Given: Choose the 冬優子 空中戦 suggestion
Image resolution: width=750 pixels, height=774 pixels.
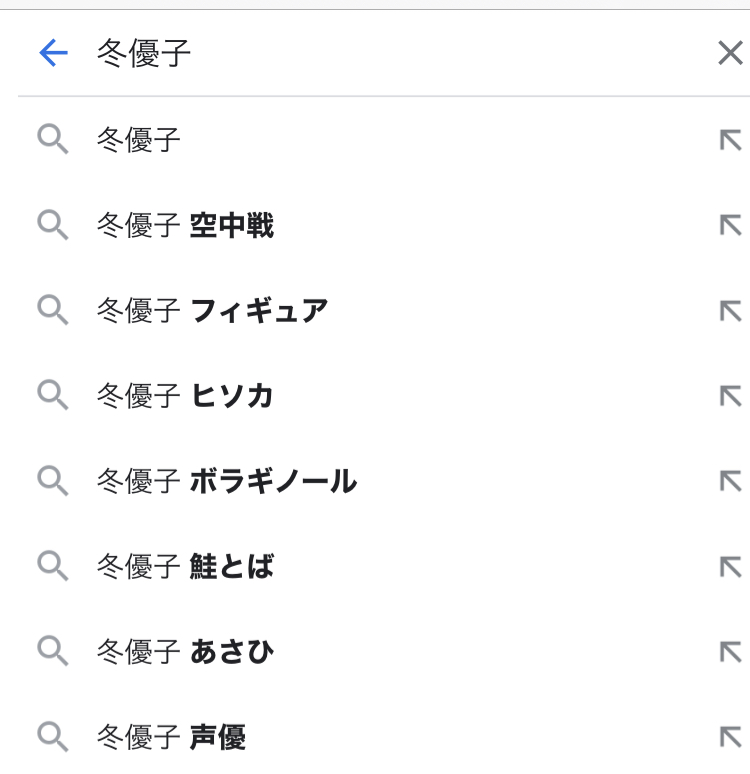Looking at the screenshot, I should click(x=185, y=226).
